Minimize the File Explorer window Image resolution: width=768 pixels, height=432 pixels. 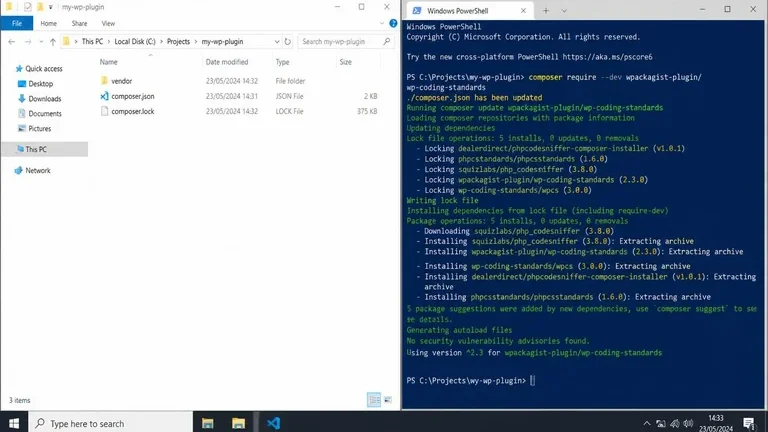pos(337,7)
